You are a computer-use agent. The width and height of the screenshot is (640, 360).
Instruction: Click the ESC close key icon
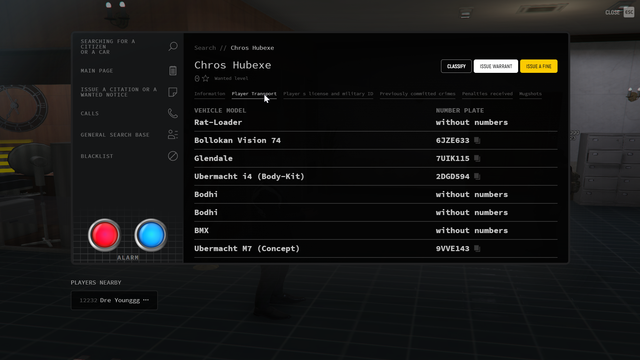[629, 12]
